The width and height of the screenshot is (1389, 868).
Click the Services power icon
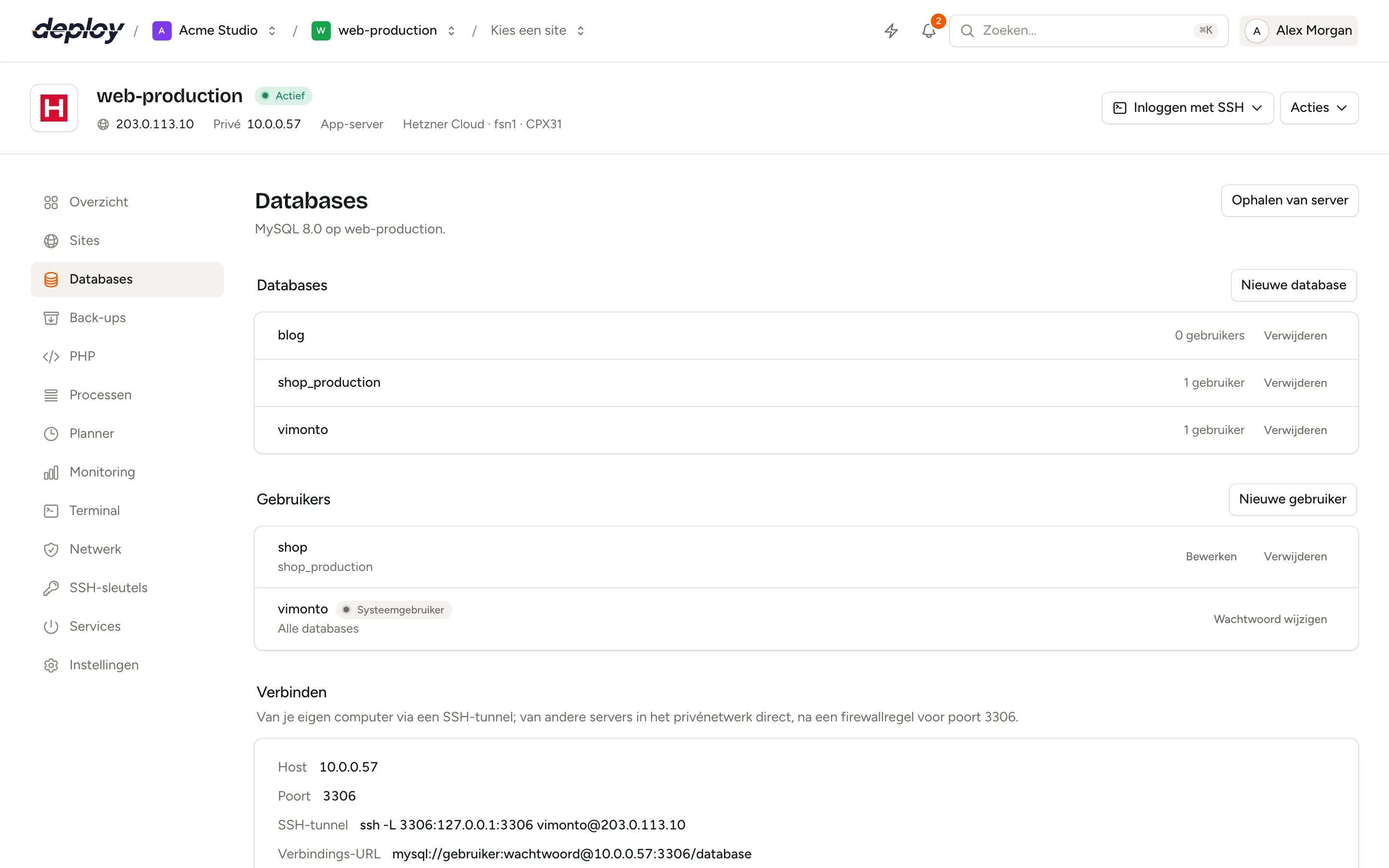pyautogui.click(x=51, y=626)
